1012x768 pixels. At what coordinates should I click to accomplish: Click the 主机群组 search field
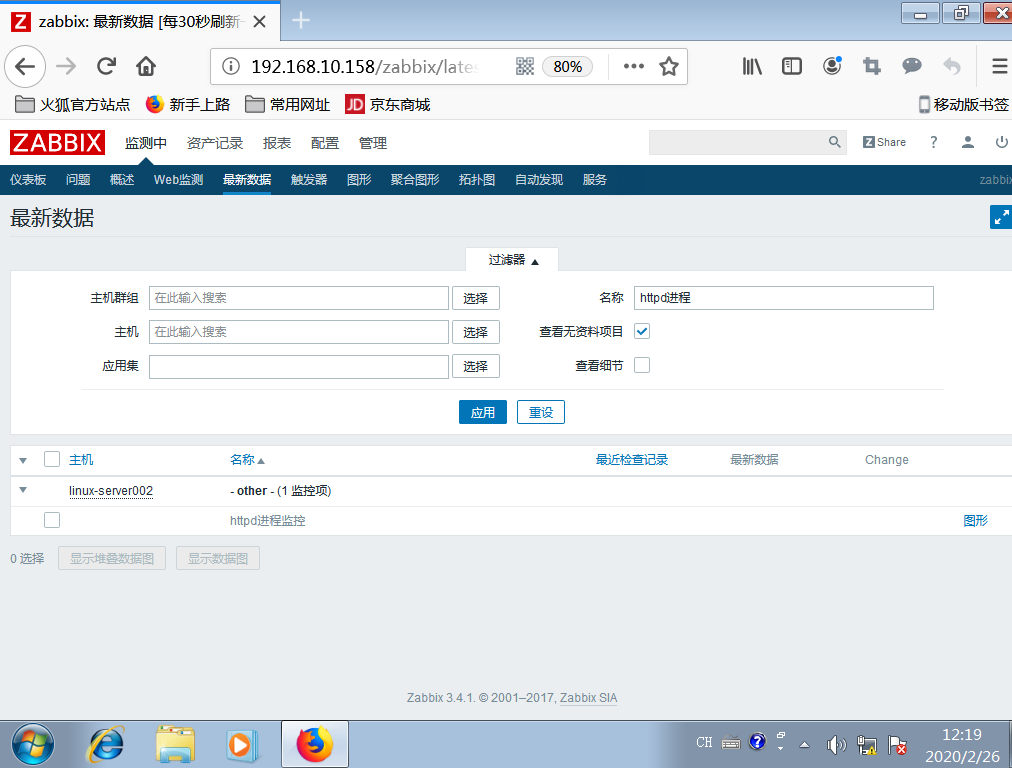click(299, 298)
